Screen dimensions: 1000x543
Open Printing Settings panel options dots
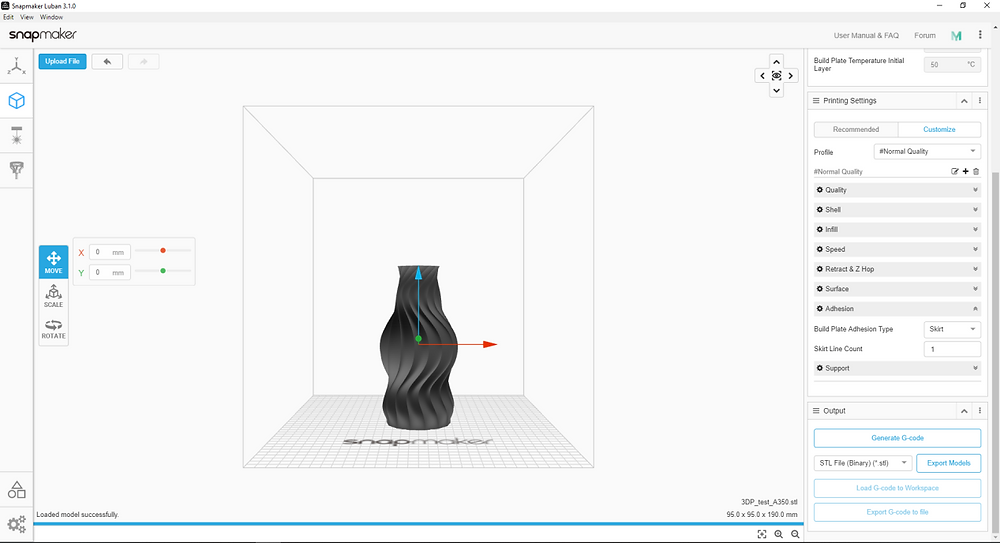[980, 101]
